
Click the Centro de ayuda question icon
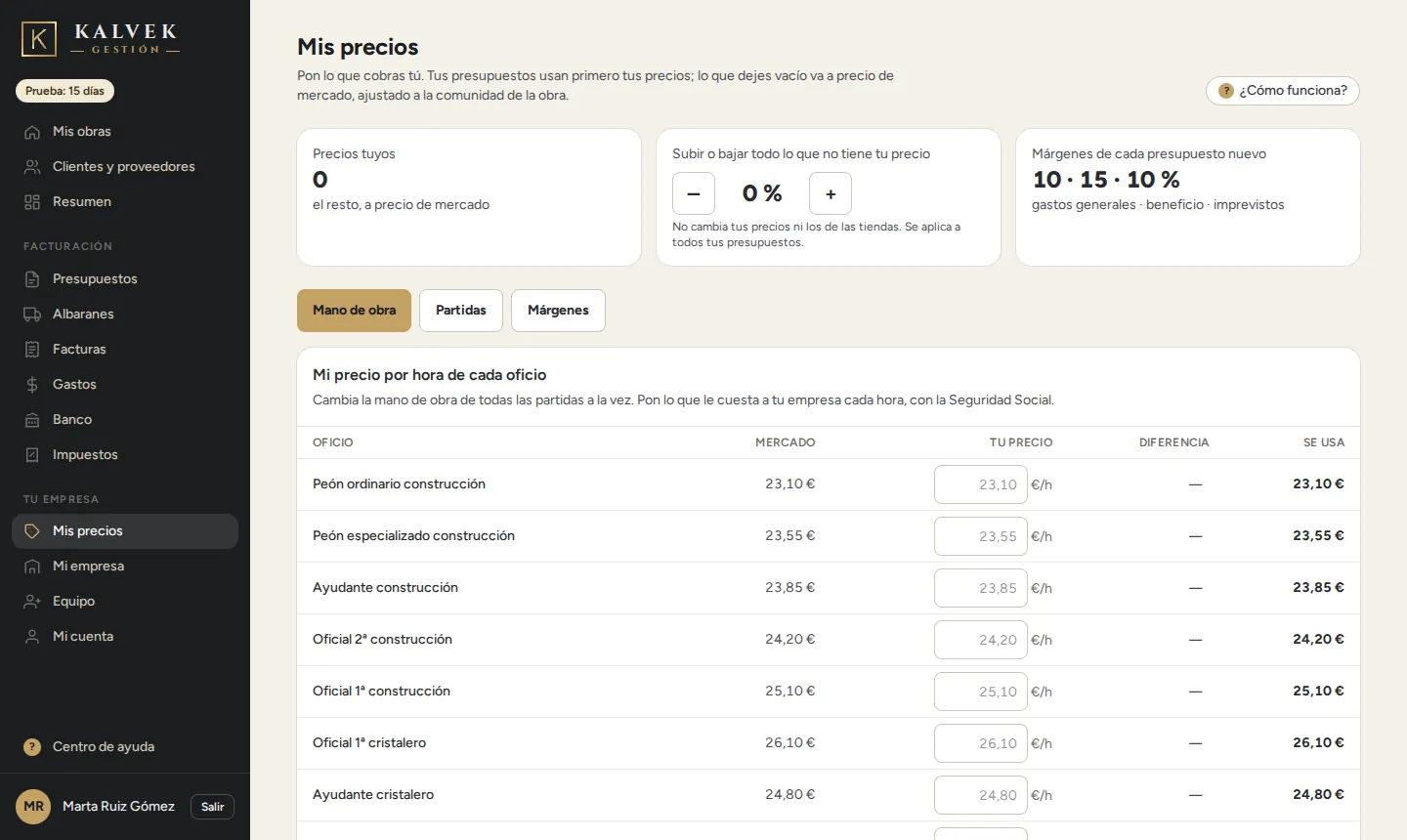tap(32, 747)
